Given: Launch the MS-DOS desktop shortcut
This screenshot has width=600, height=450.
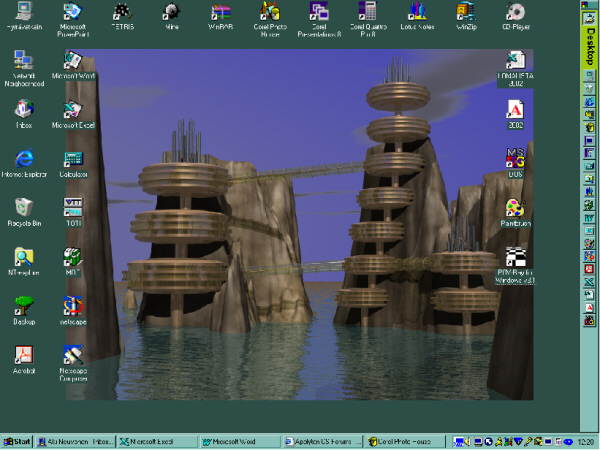Looking at the screenshot, I should pos(515,163).
